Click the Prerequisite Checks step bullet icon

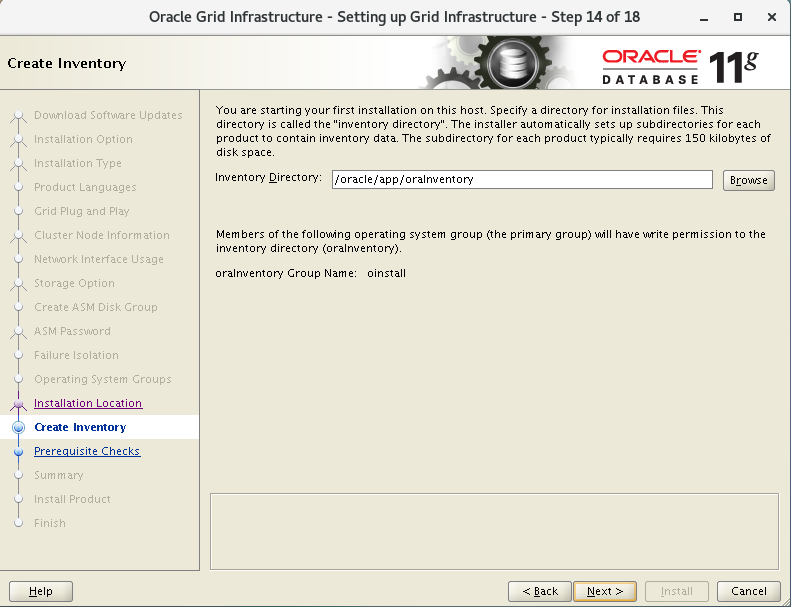point(19,452)
